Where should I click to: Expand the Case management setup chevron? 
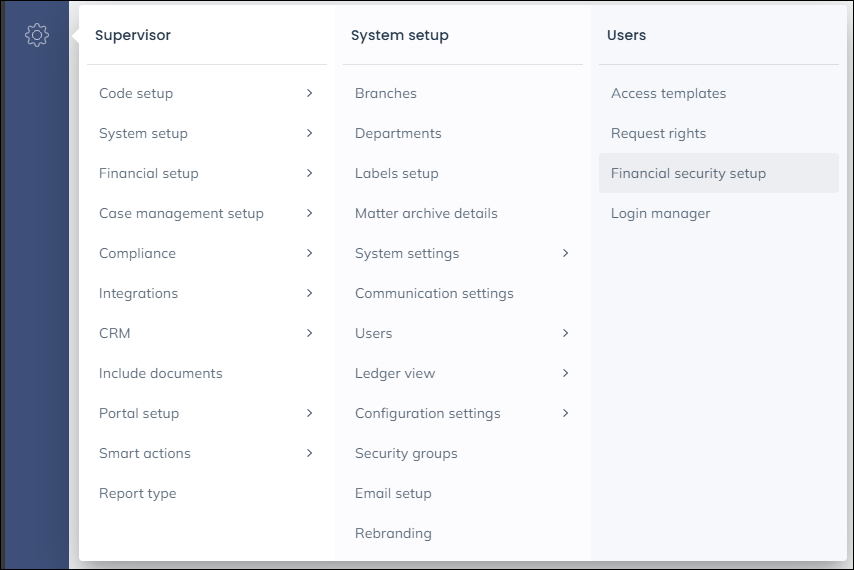(x=310, y=213)
